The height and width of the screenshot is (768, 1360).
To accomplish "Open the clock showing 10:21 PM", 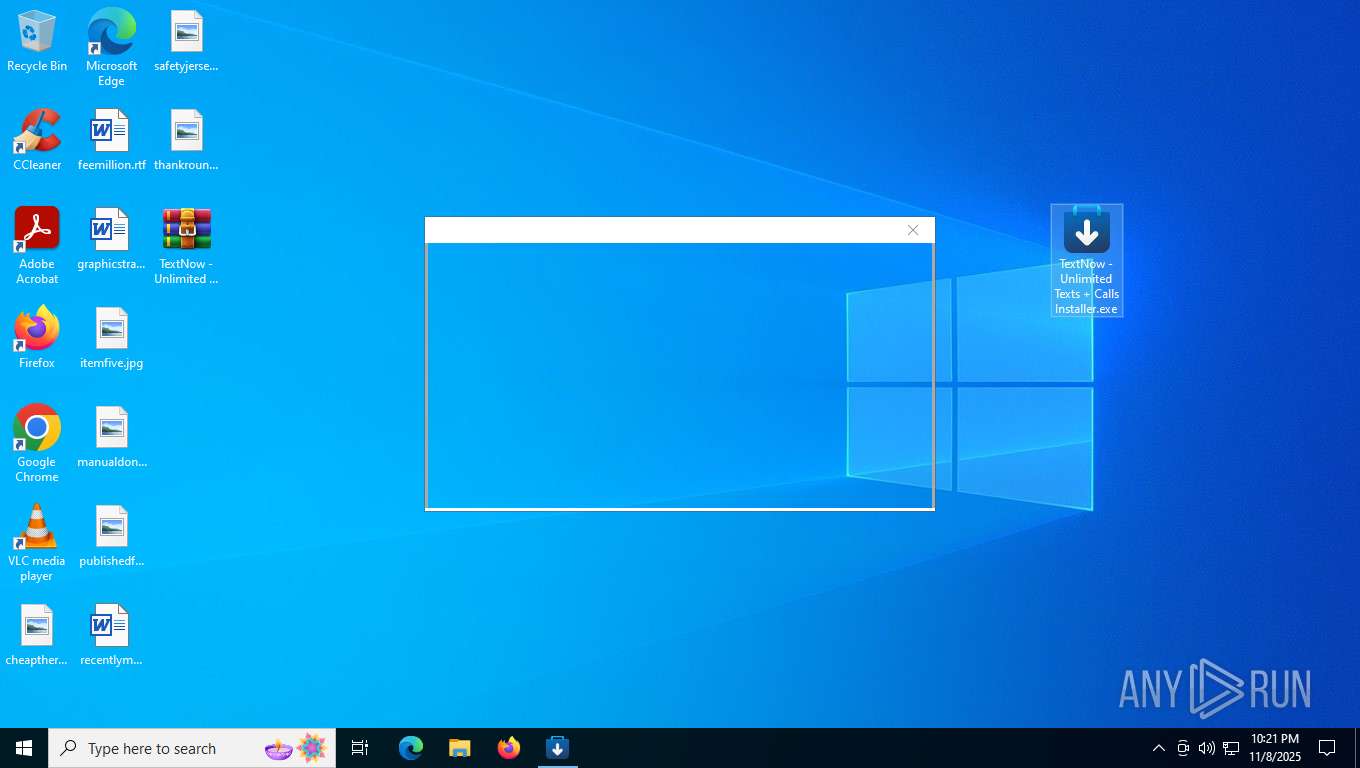I will pos(1275,748).
